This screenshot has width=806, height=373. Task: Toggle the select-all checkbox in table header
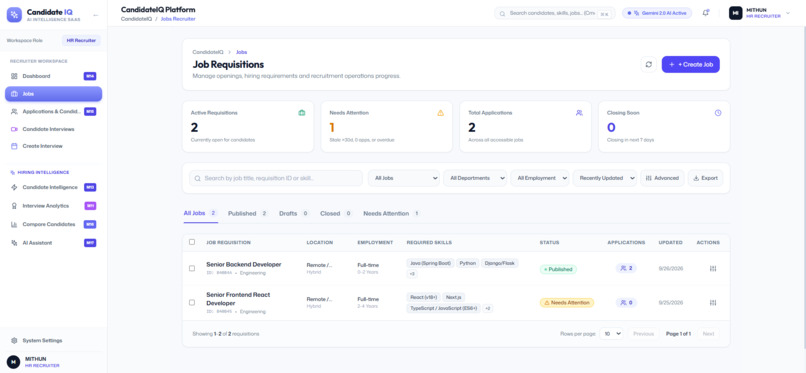tap(192, 242)
